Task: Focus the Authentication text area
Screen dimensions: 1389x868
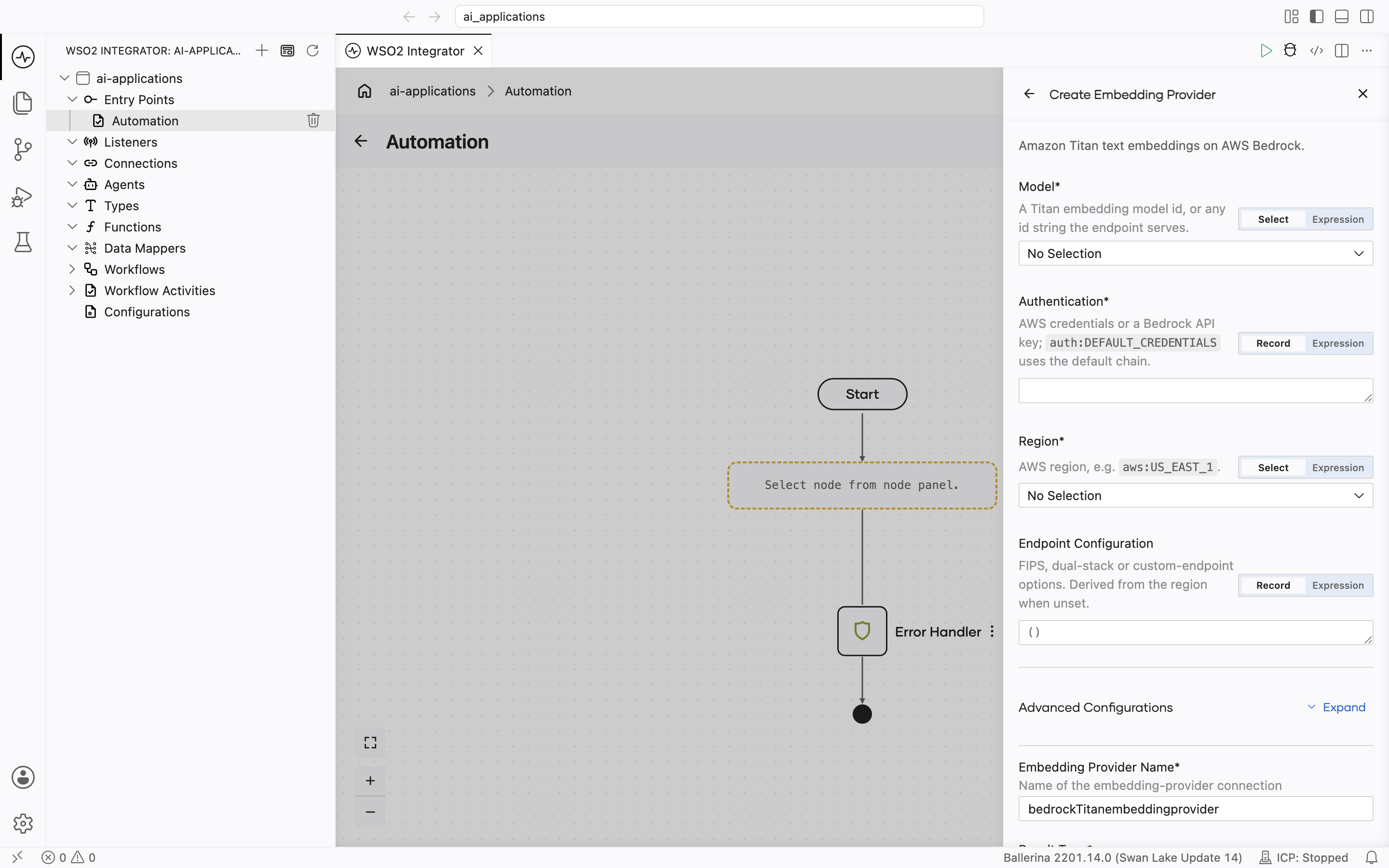Action: click(1196, 391)
